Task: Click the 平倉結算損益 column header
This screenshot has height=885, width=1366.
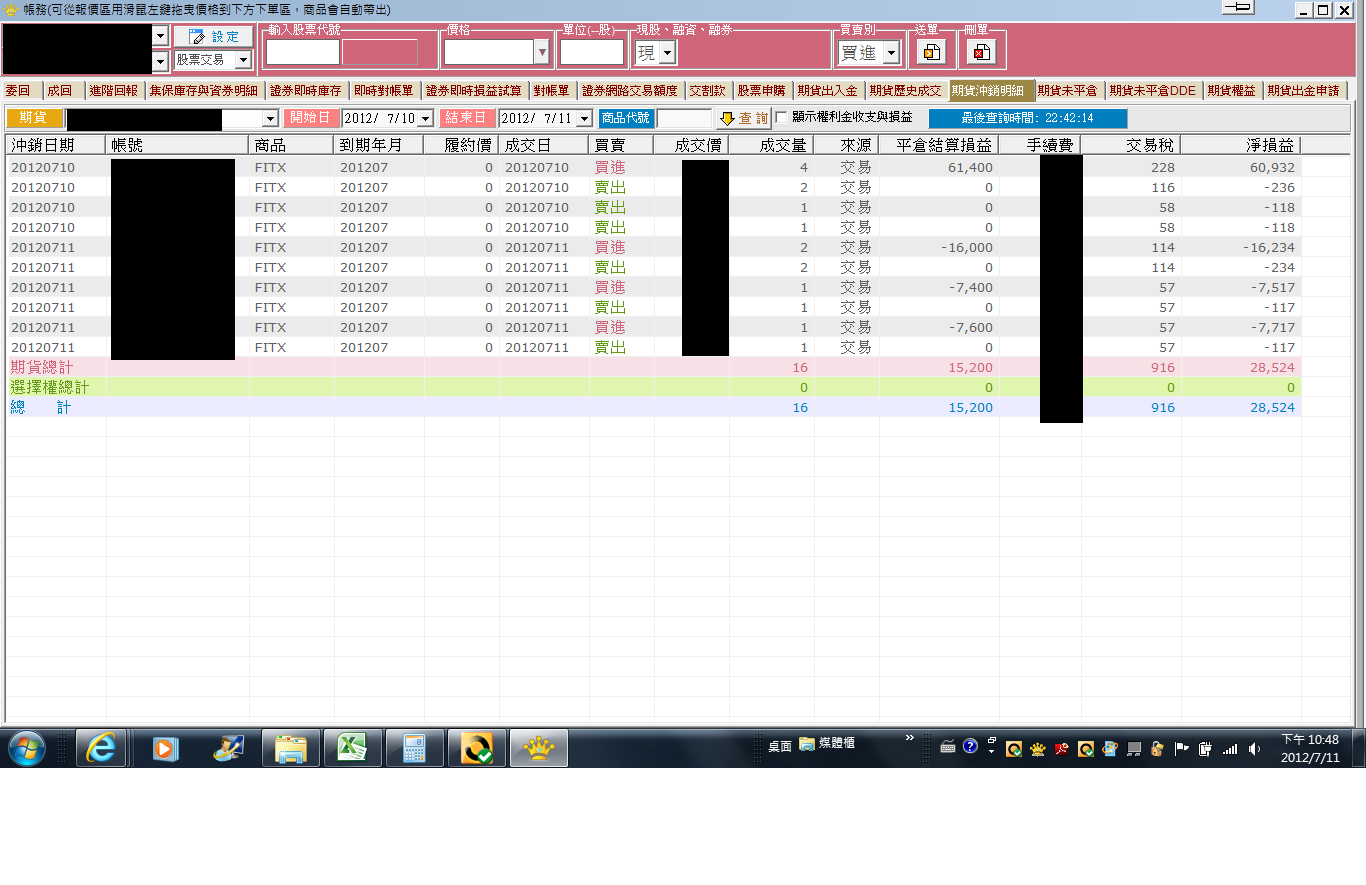Action: point(939,145)
